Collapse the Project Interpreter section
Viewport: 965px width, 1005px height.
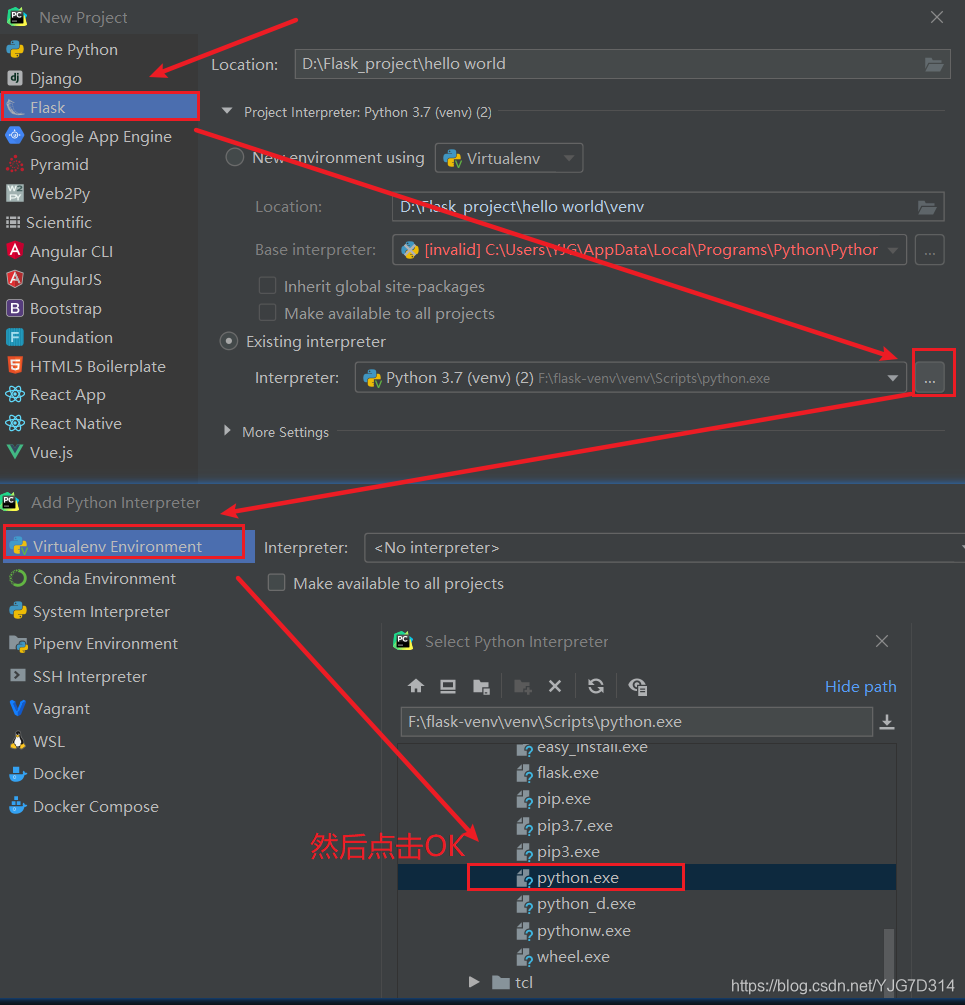(227, 111)
